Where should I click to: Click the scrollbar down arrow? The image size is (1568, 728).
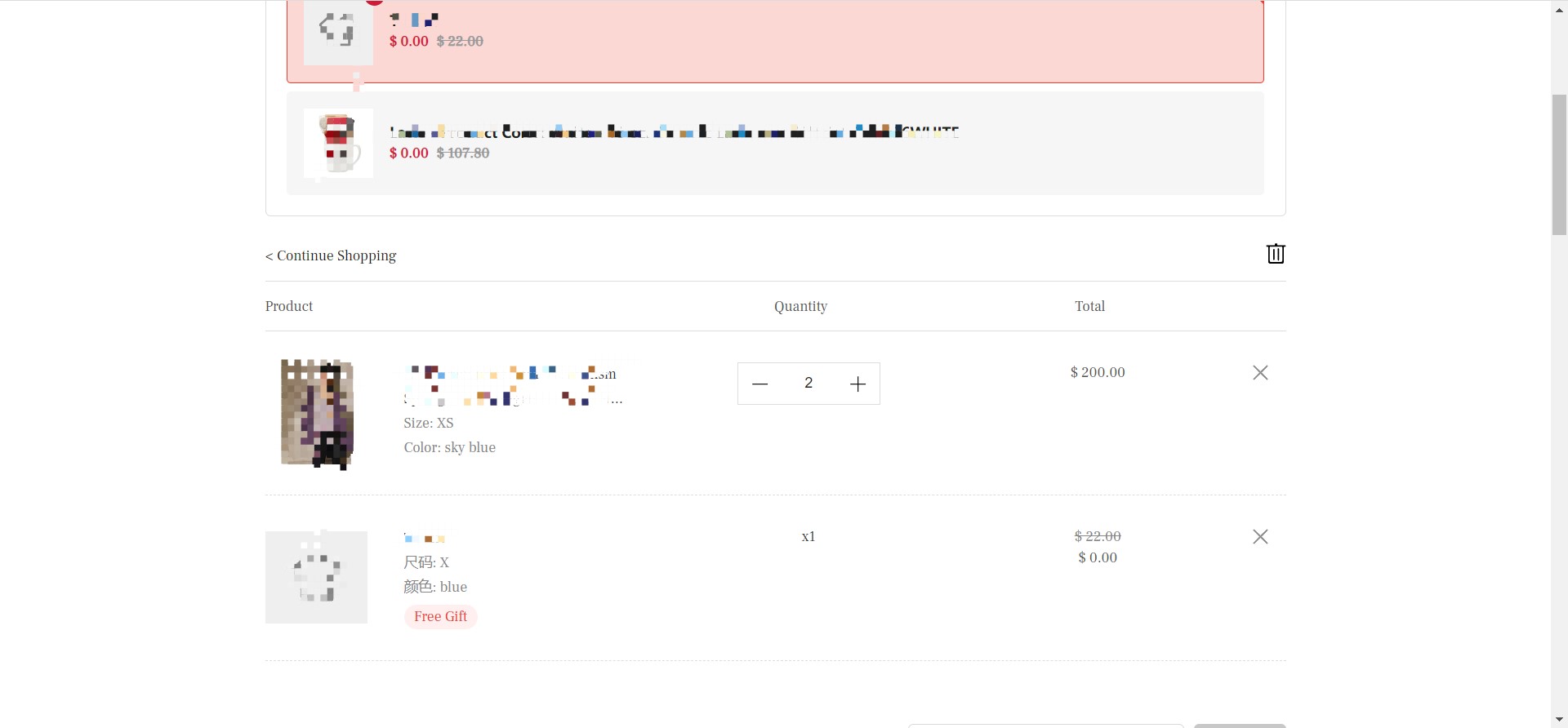[x=1559, y=720]
